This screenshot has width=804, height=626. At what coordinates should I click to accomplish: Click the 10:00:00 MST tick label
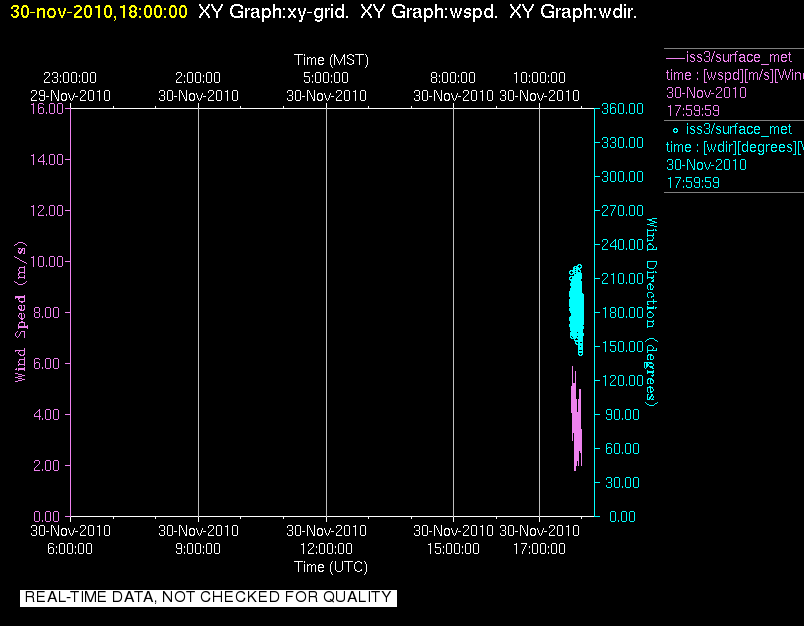point(539,78)
